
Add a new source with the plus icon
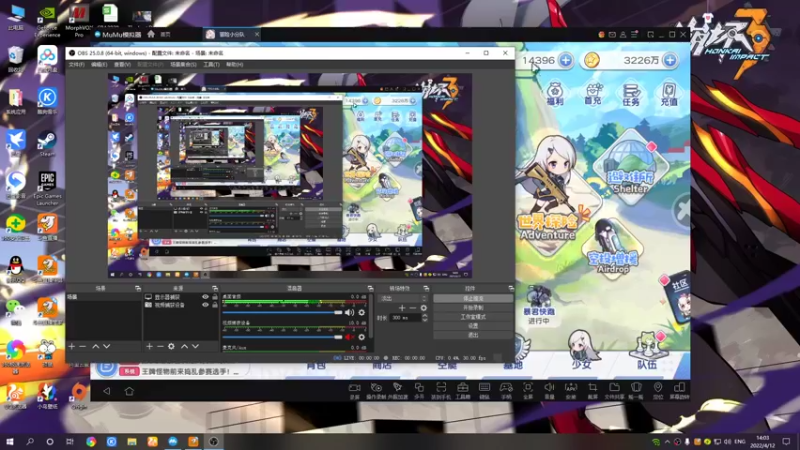149,346
